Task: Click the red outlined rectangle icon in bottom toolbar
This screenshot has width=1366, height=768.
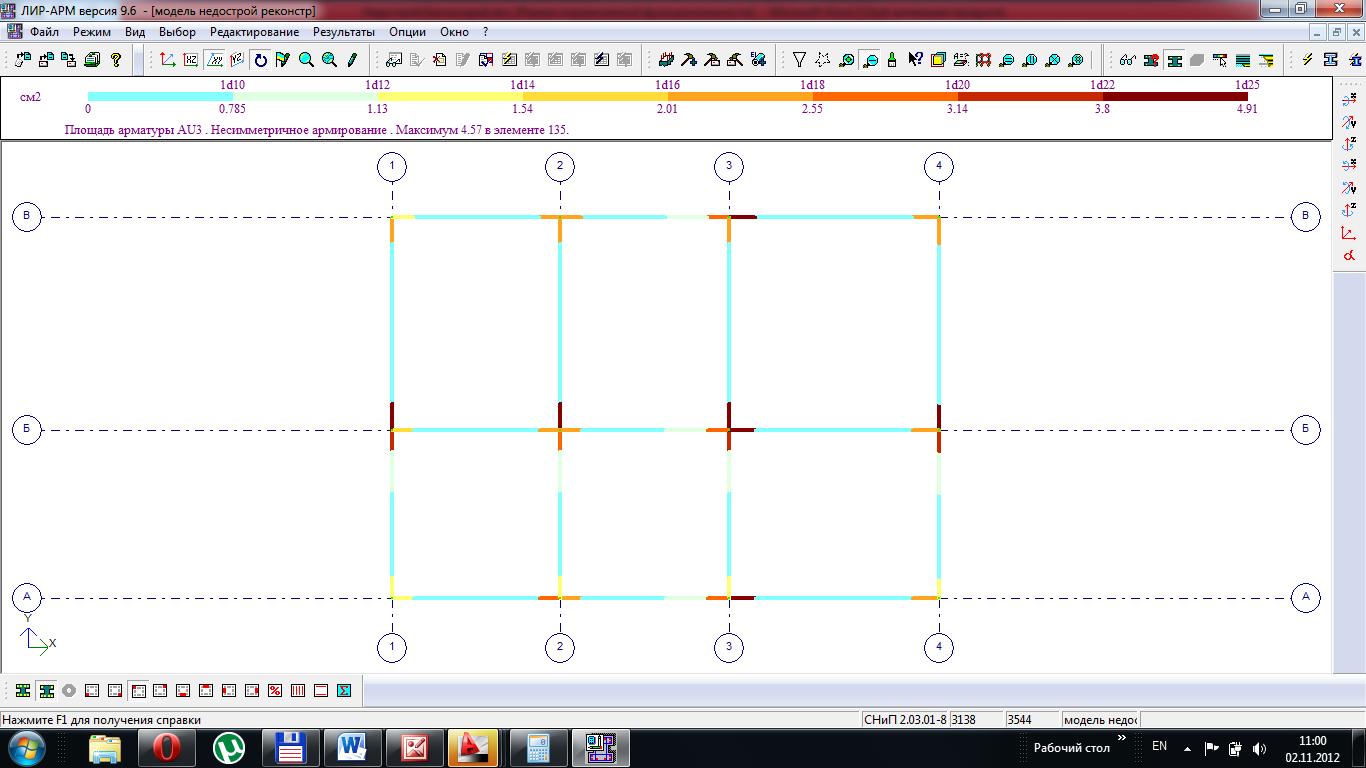Action: pyautogui.click(x=321, y=690)
